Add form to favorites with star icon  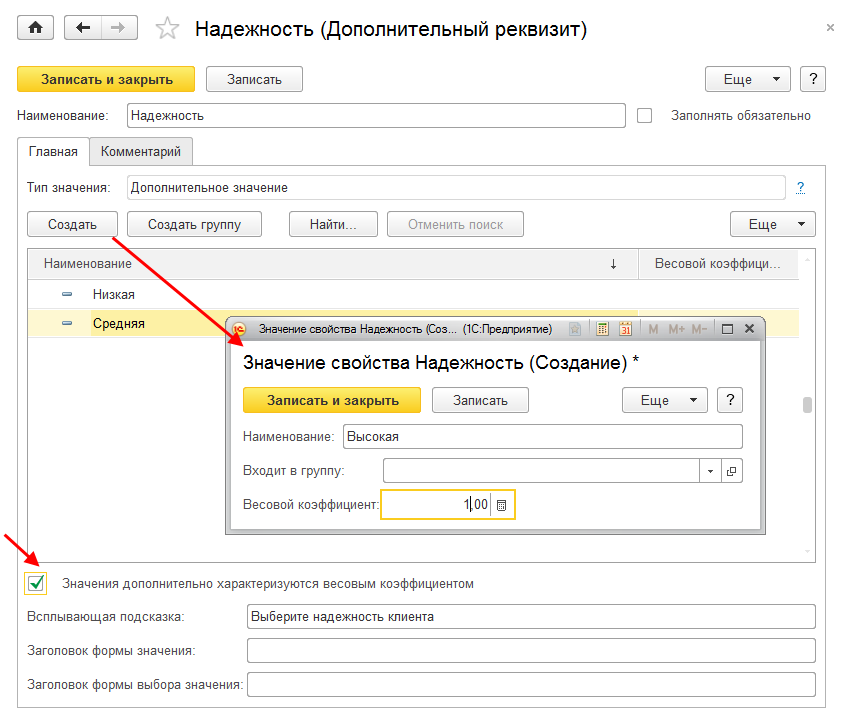click(x=168, y=29)
